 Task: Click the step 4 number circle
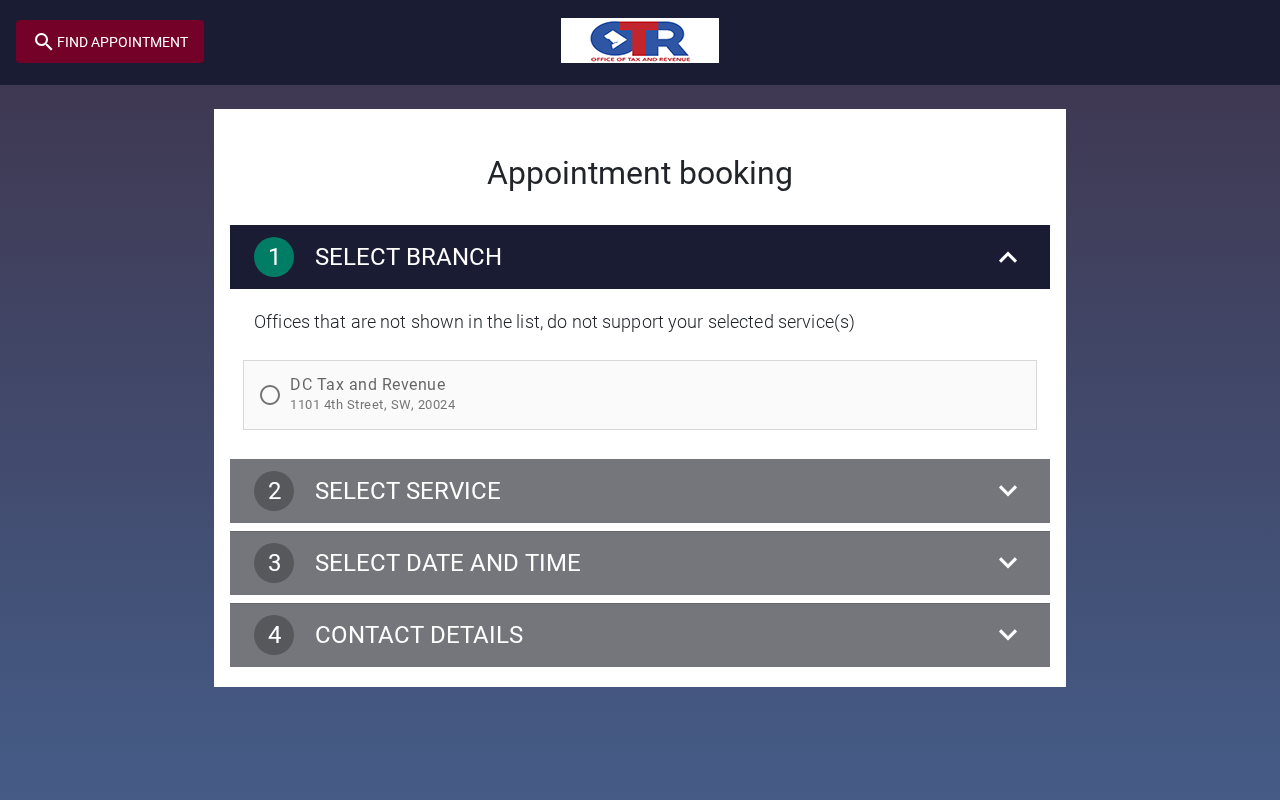click(x=274, y=635)
